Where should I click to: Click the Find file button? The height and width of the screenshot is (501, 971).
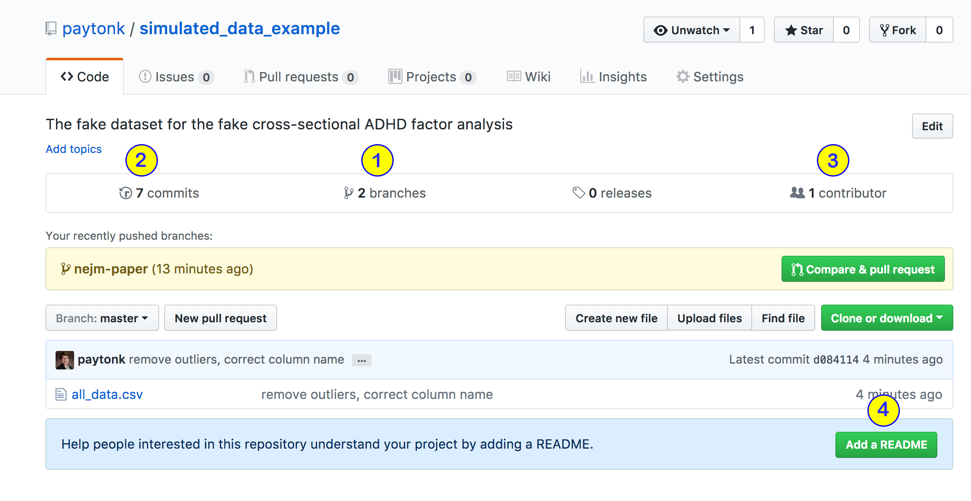pos(783,318)
